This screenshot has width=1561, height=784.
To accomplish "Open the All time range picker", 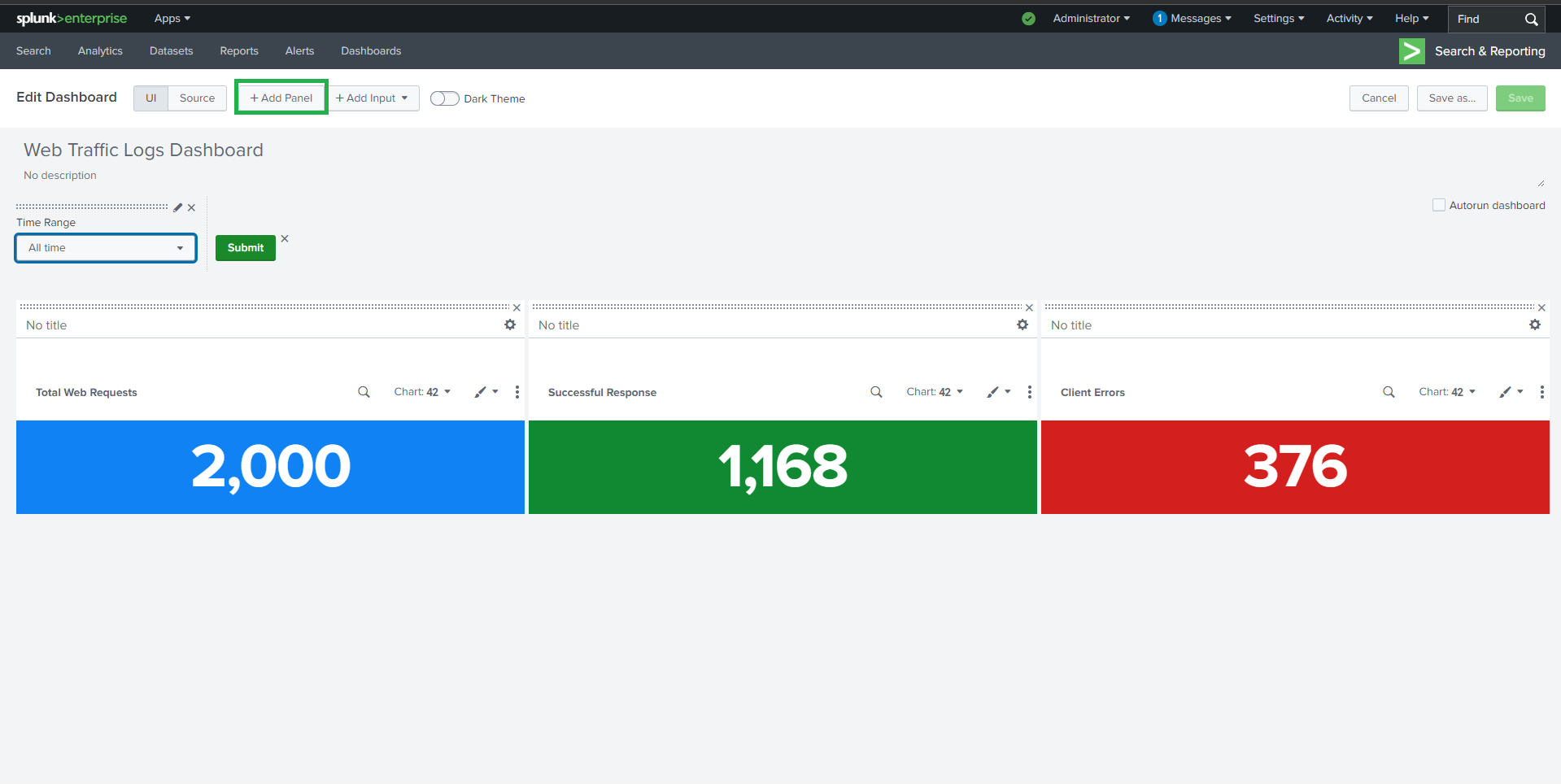I will point(106,248).
